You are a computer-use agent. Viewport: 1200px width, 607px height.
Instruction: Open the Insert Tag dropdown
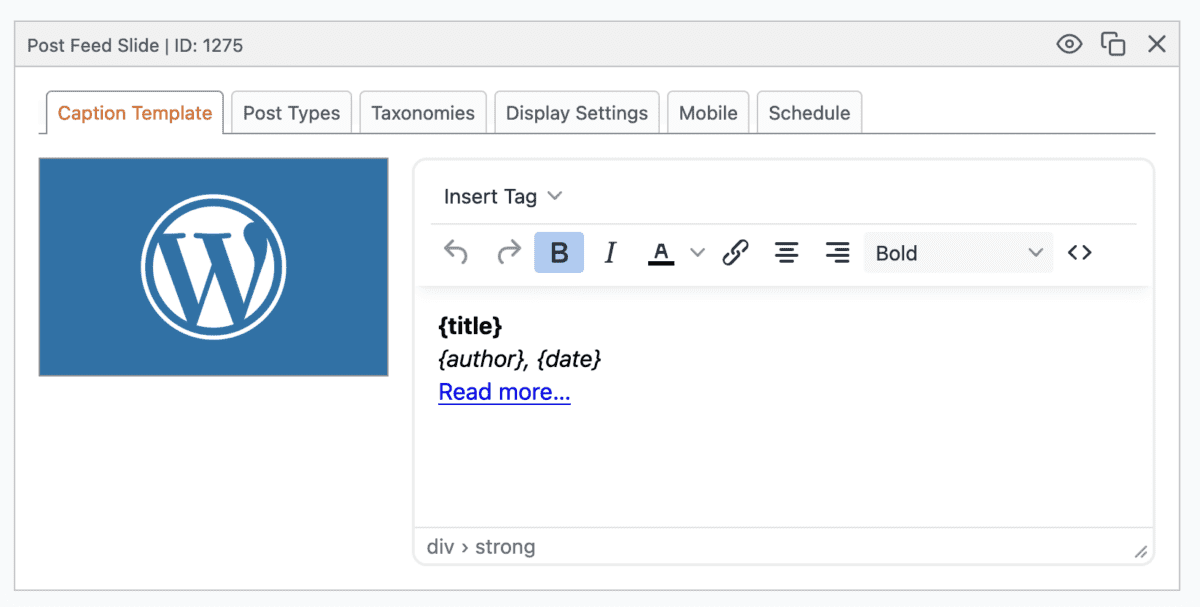pyautogui.click(x=502, y=196)
